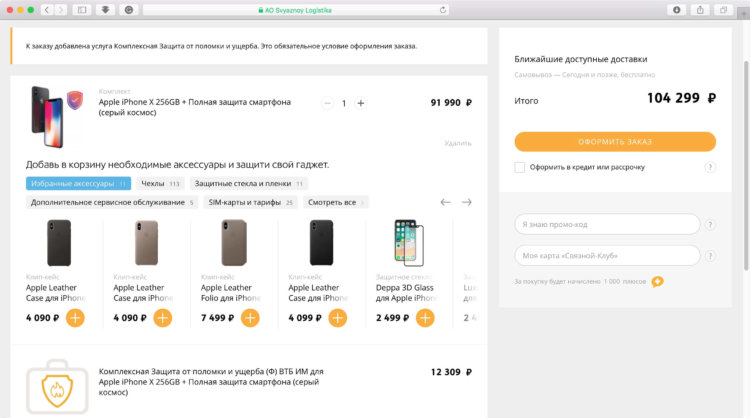750x418 pixels.
Task: Open the Safari share button
Action: coord(700,10)
